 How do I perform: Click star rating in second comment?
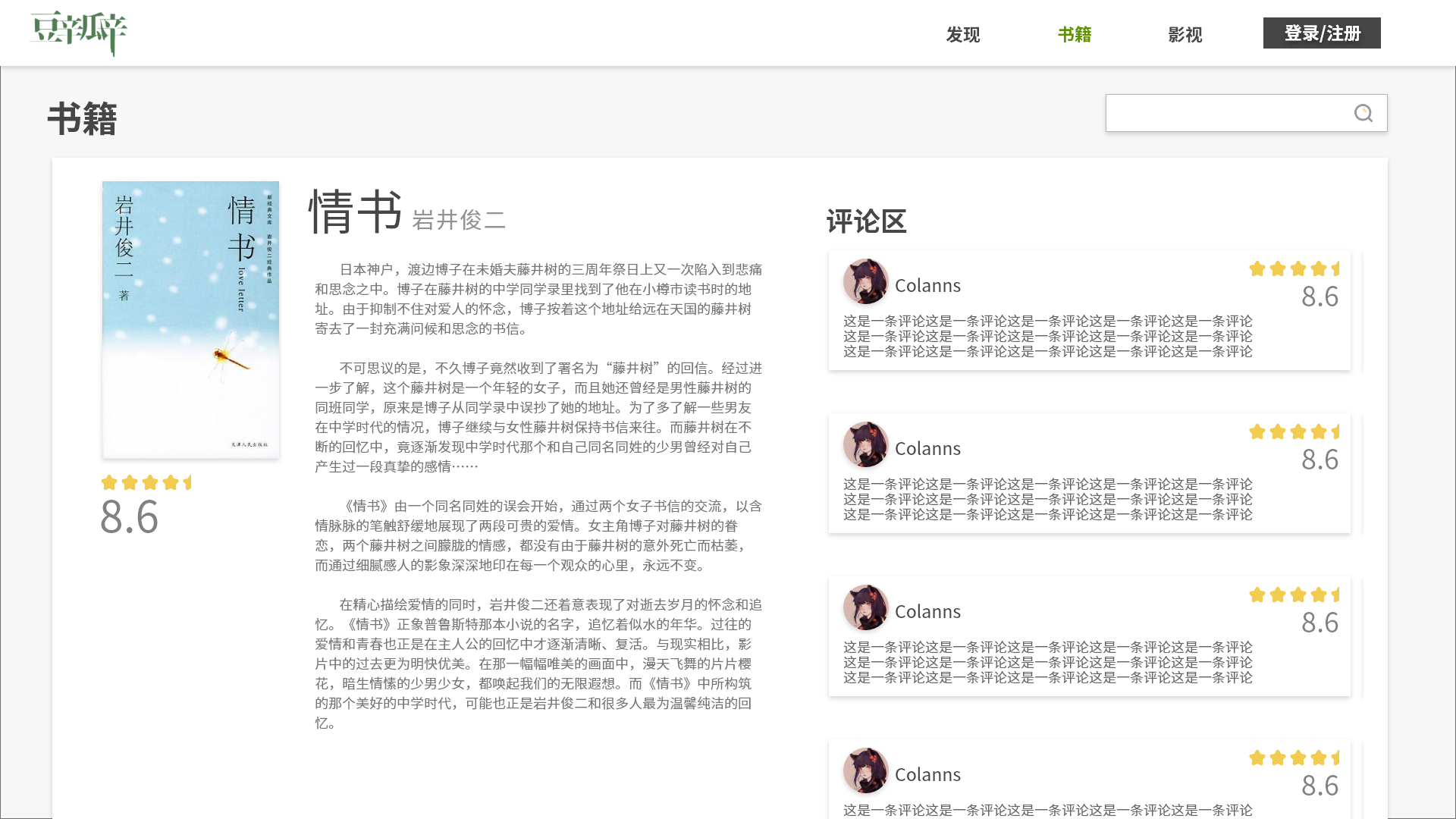[1294, 431]
